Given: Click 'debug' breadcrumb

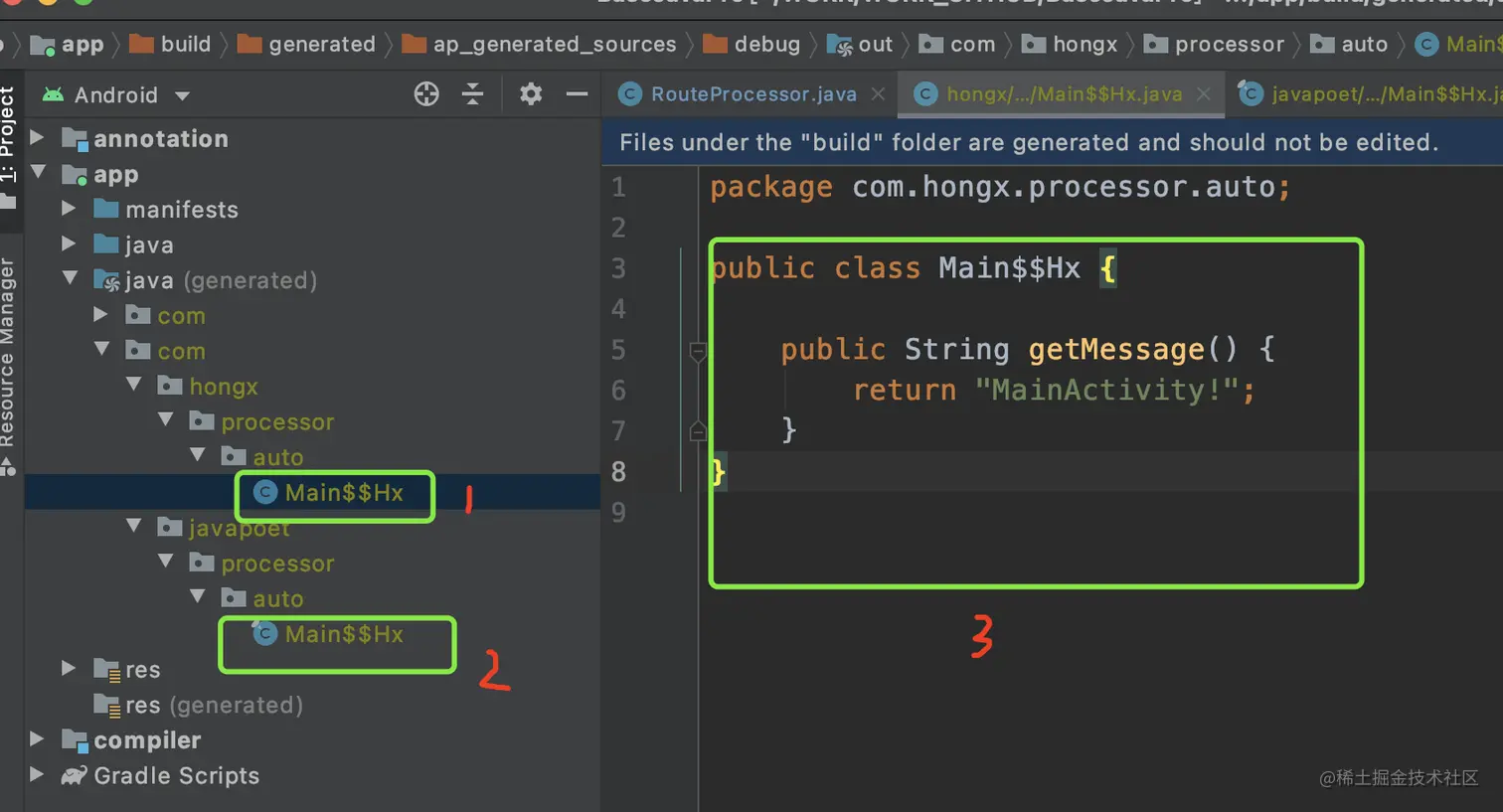Looking at the screenshot, I should tap(766, 44).
